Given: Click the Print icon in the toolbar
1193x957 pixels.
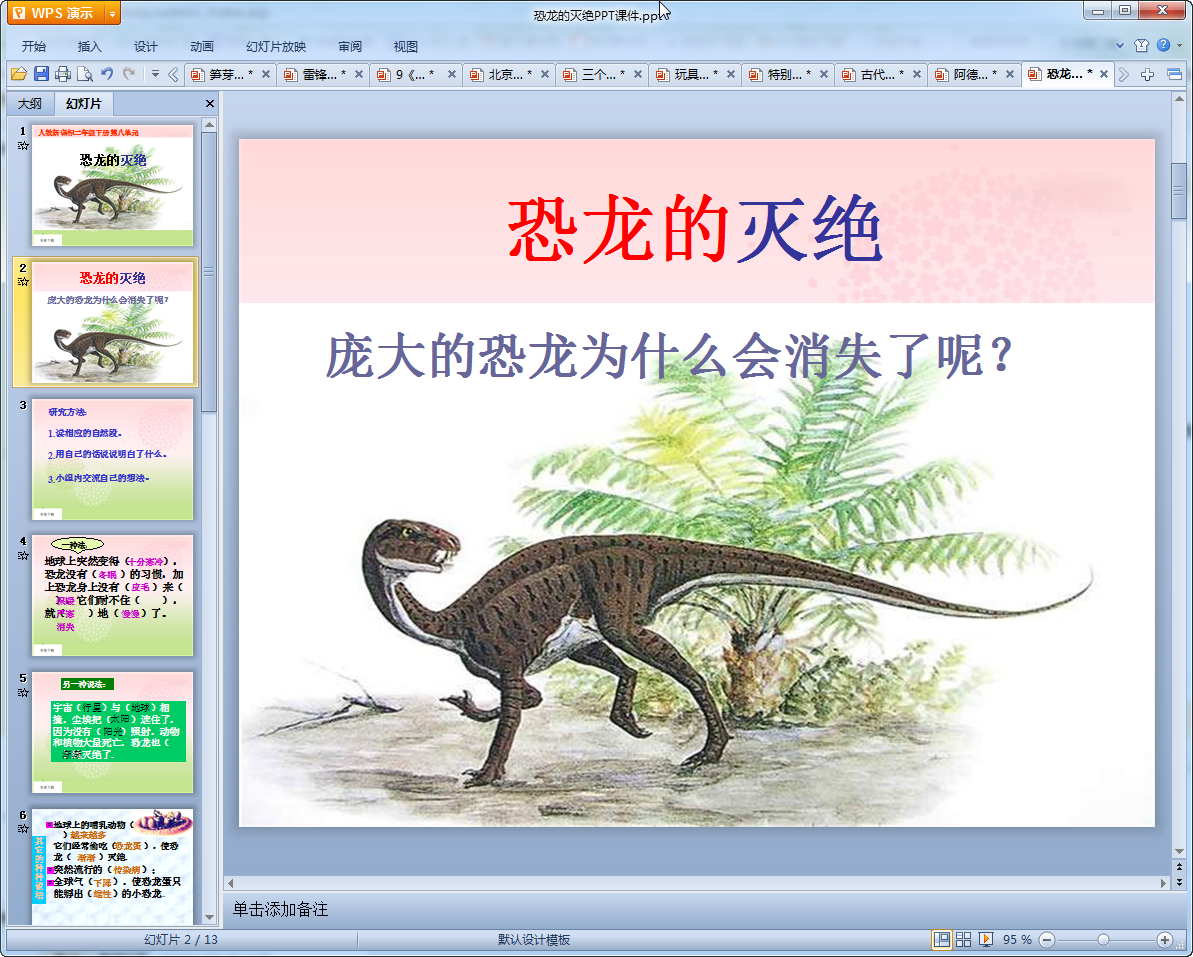Looking at the screenshot, I should [x=63, y=74].
